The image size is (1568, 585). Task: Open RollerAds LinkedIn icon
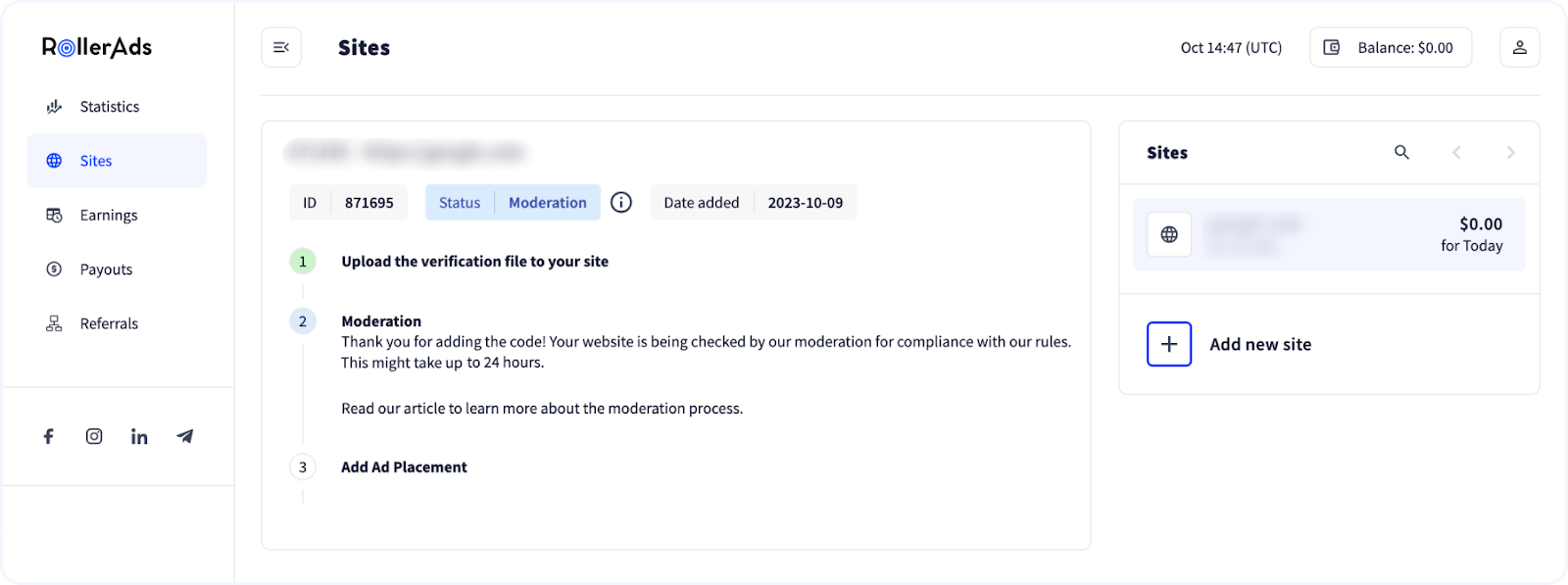tap(139, 436)
